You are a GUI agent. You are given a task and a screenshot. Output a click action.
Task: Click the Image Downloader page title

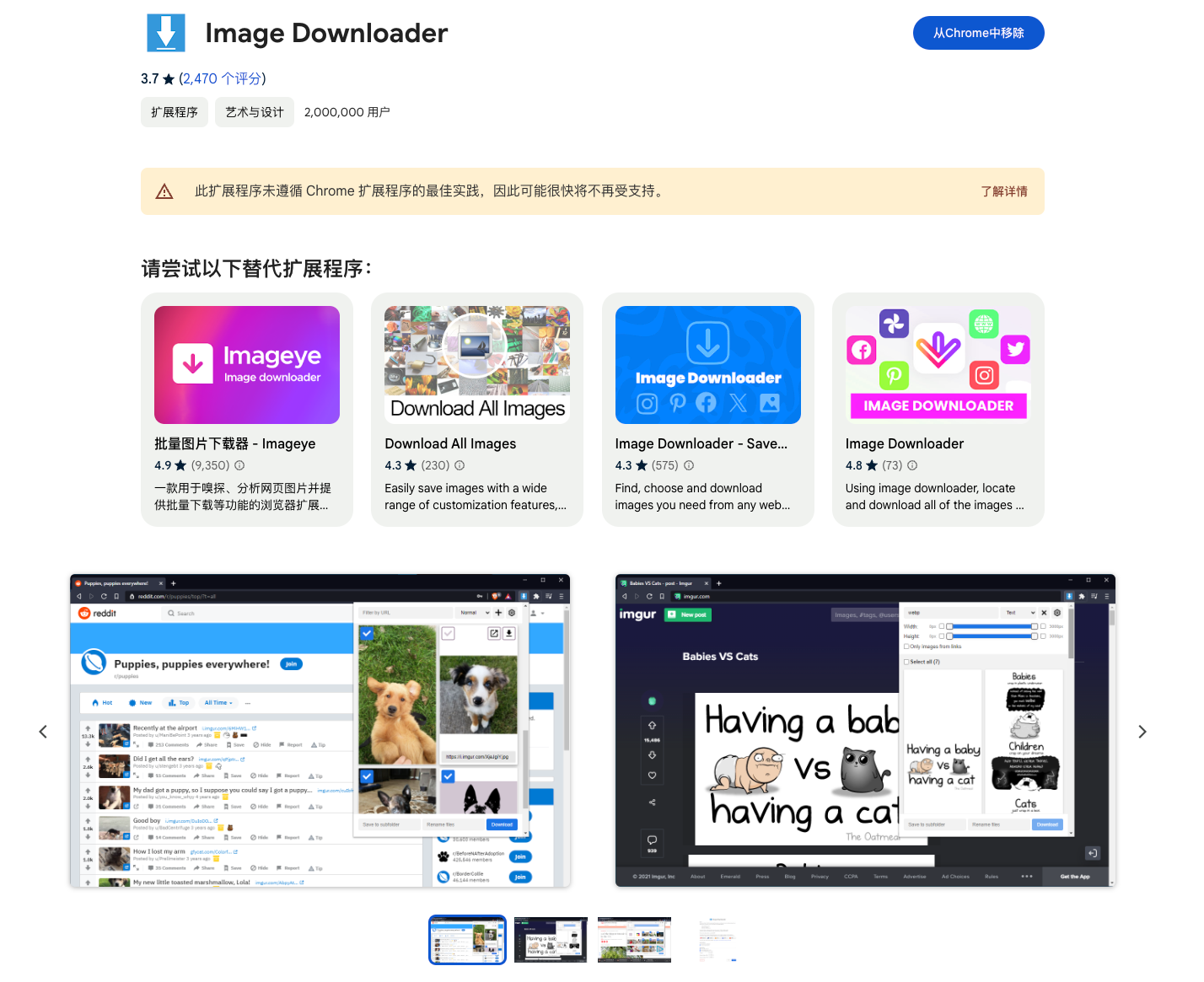326,33
